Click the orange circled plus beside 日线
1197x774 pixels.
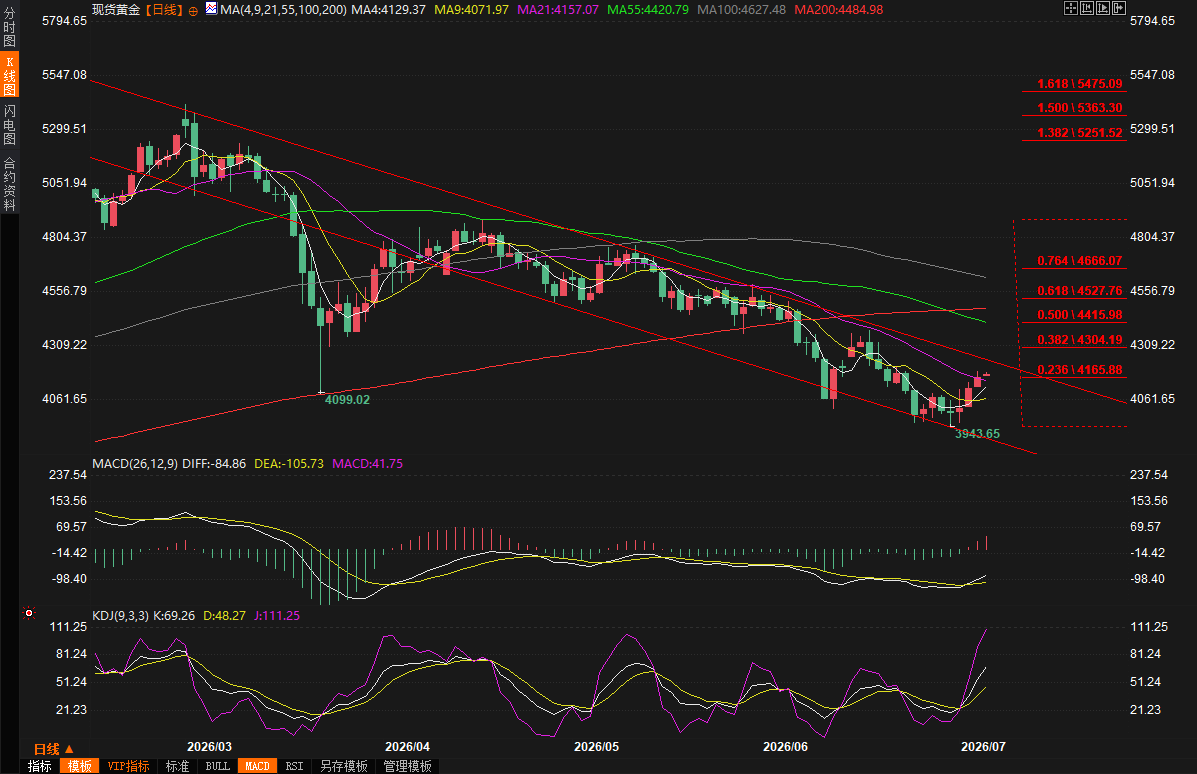click(x=193, y=11)
